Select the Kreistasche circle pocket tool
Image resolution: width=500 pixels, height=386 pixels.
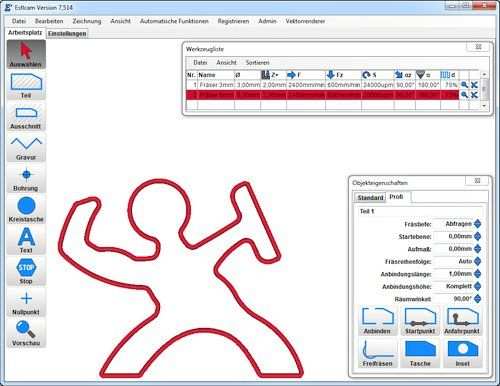(26, 209)
